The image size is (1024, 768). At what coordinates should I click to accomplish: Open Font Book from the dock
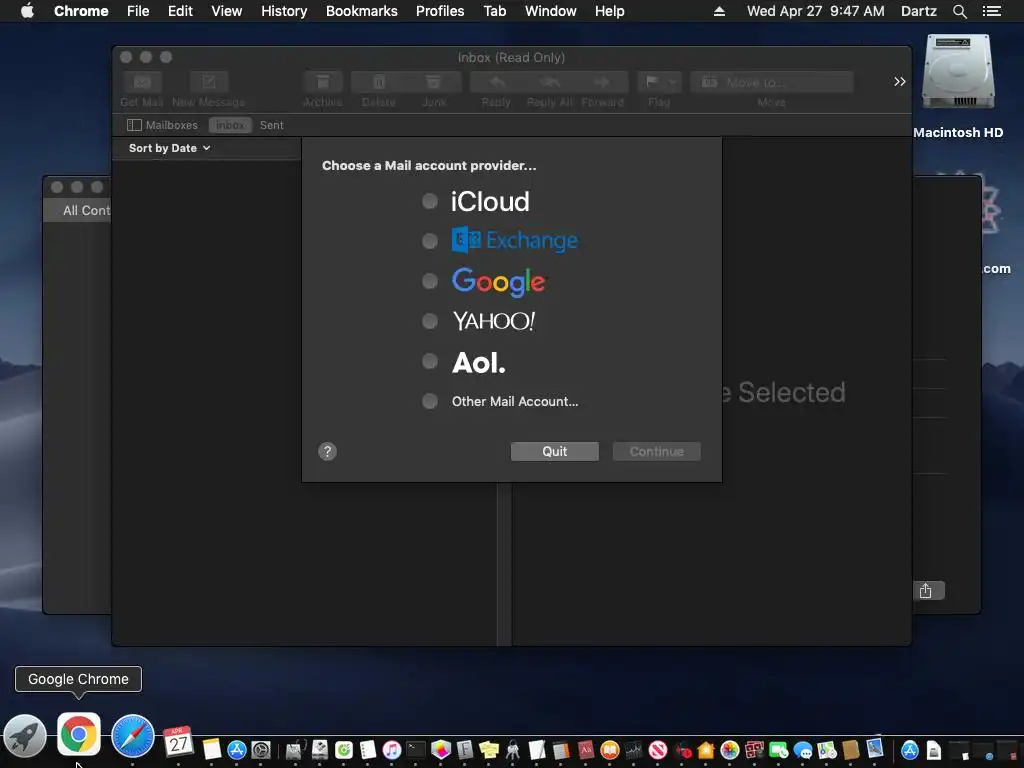(465, 750)
